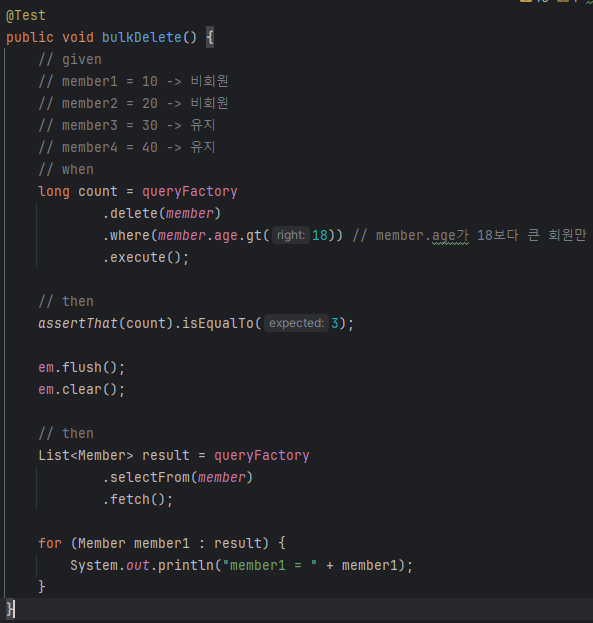Click the 18 literal after the right: hint
The width and height of the screenshot is (593, 623).
point(320,236)
